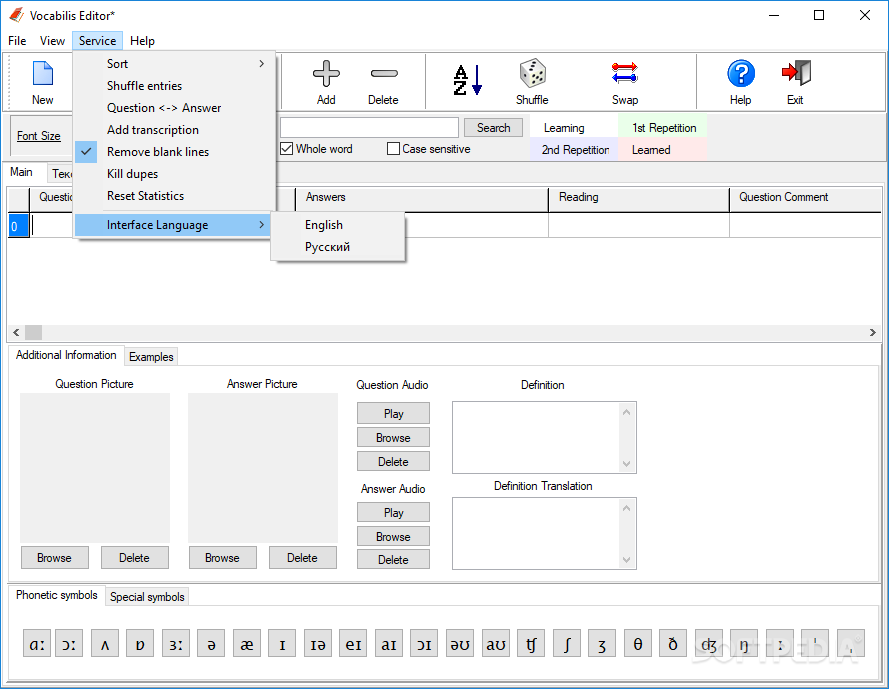Click the Search button
Screen dimensions: 889x689
pyautogui.click(x=493, y=128)
